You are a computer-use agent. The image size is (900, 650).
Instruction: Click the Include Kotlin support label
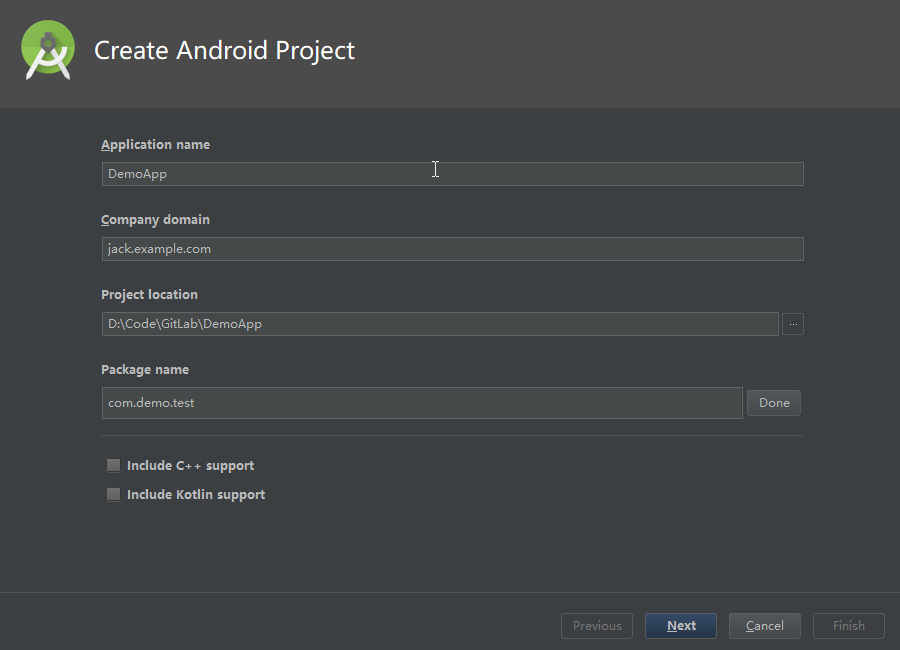tap(196, 495)
